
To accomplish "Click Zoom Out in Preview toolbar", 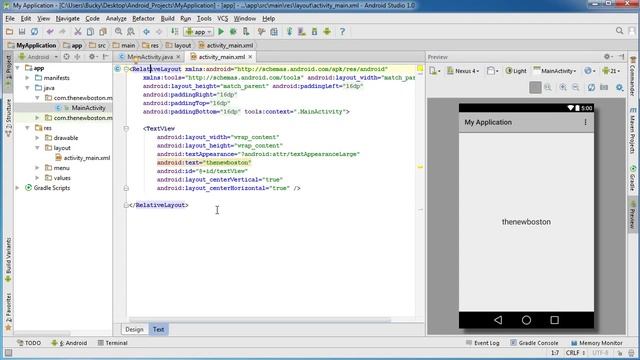I will [x=576, y=87].
